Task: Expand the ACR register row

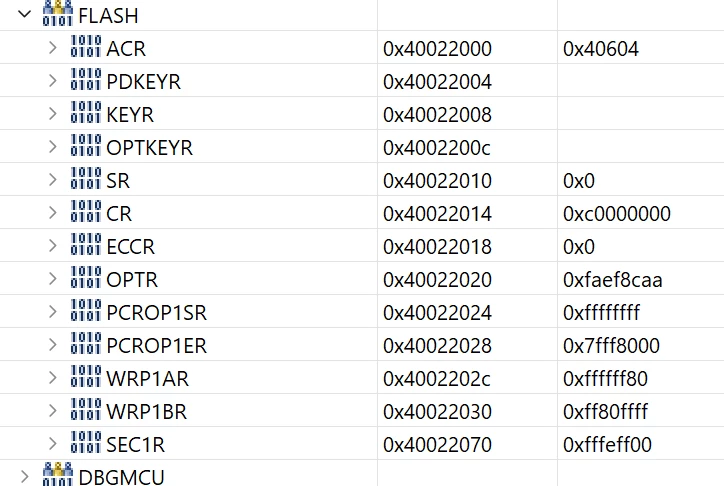Action: click(x=53, y=48)
